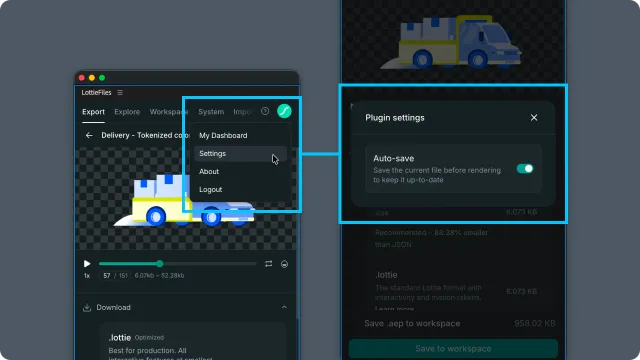Choose Settings in the profile menu
Screen dimensions: 640x360
[x=240, y=153]
